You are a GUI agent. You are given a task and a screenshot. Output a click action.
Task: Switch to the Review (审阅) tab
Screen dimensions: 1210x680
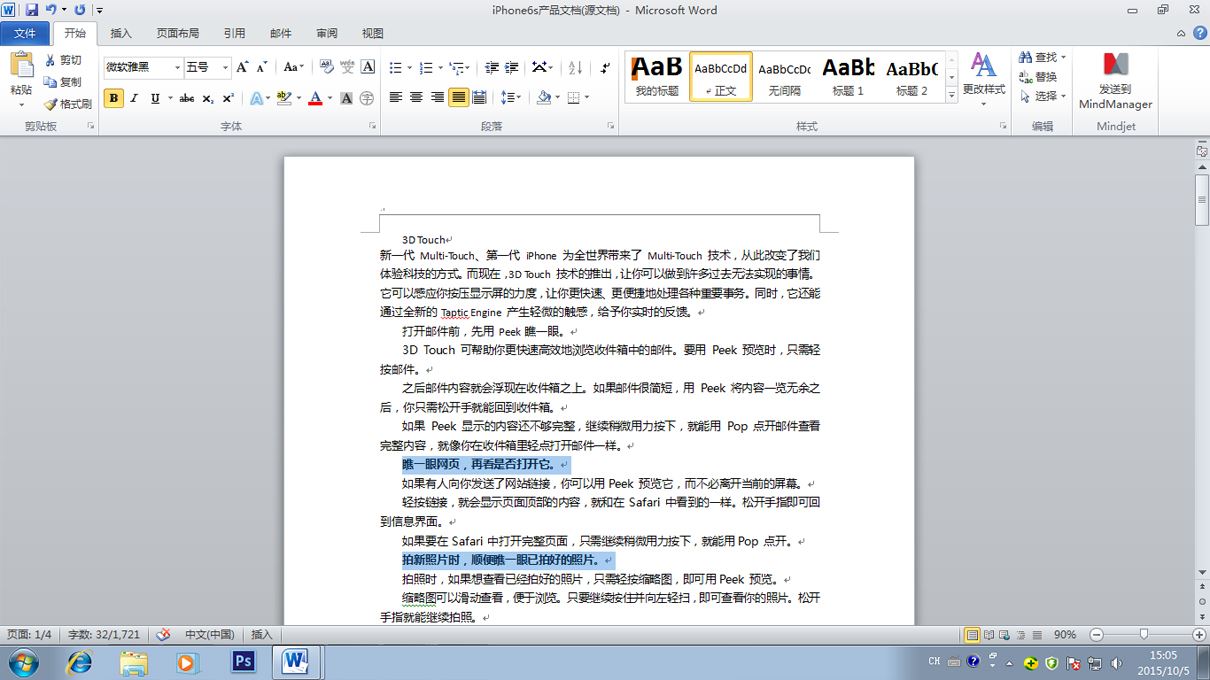[327, 33]
